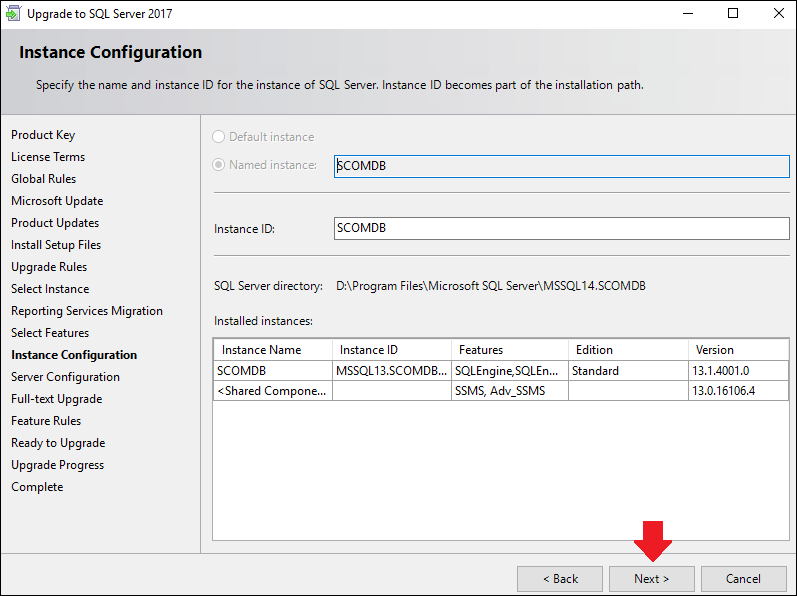Image resolution: width=797 pixels, height=596 pixels.
Task: Go to the Select Instance step
Action: click(50, 289)
